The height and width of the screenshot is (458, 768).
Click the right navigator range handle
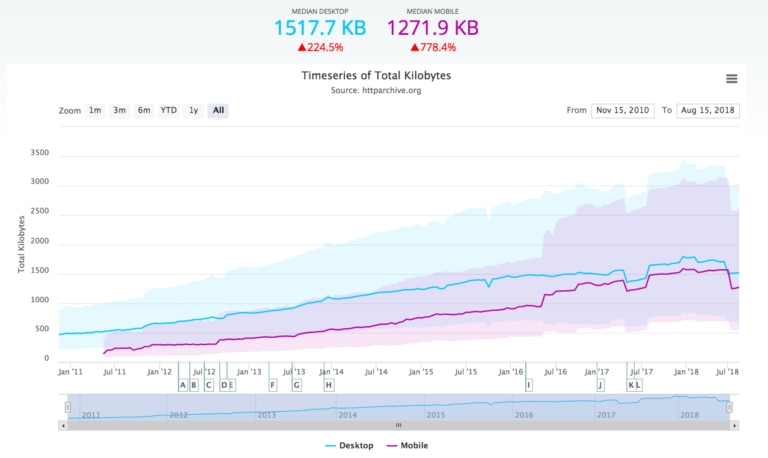(x=729, y=407)
